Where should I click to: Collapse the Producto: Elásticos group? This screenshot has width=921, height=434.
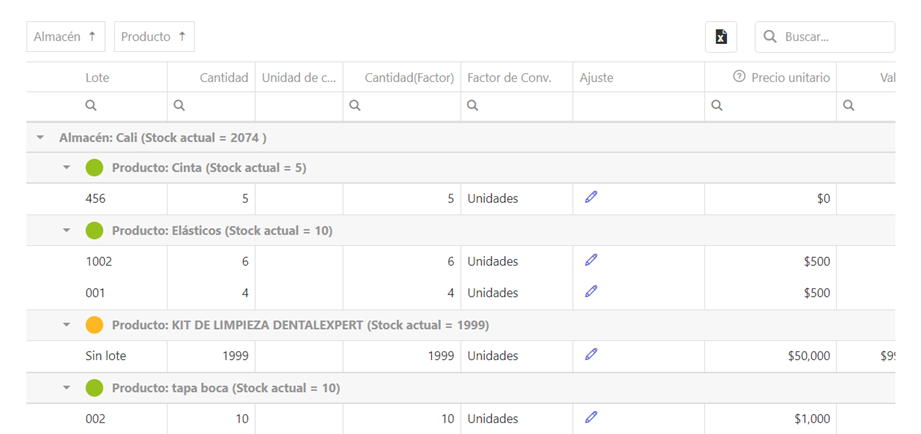(x=67, y=230)
